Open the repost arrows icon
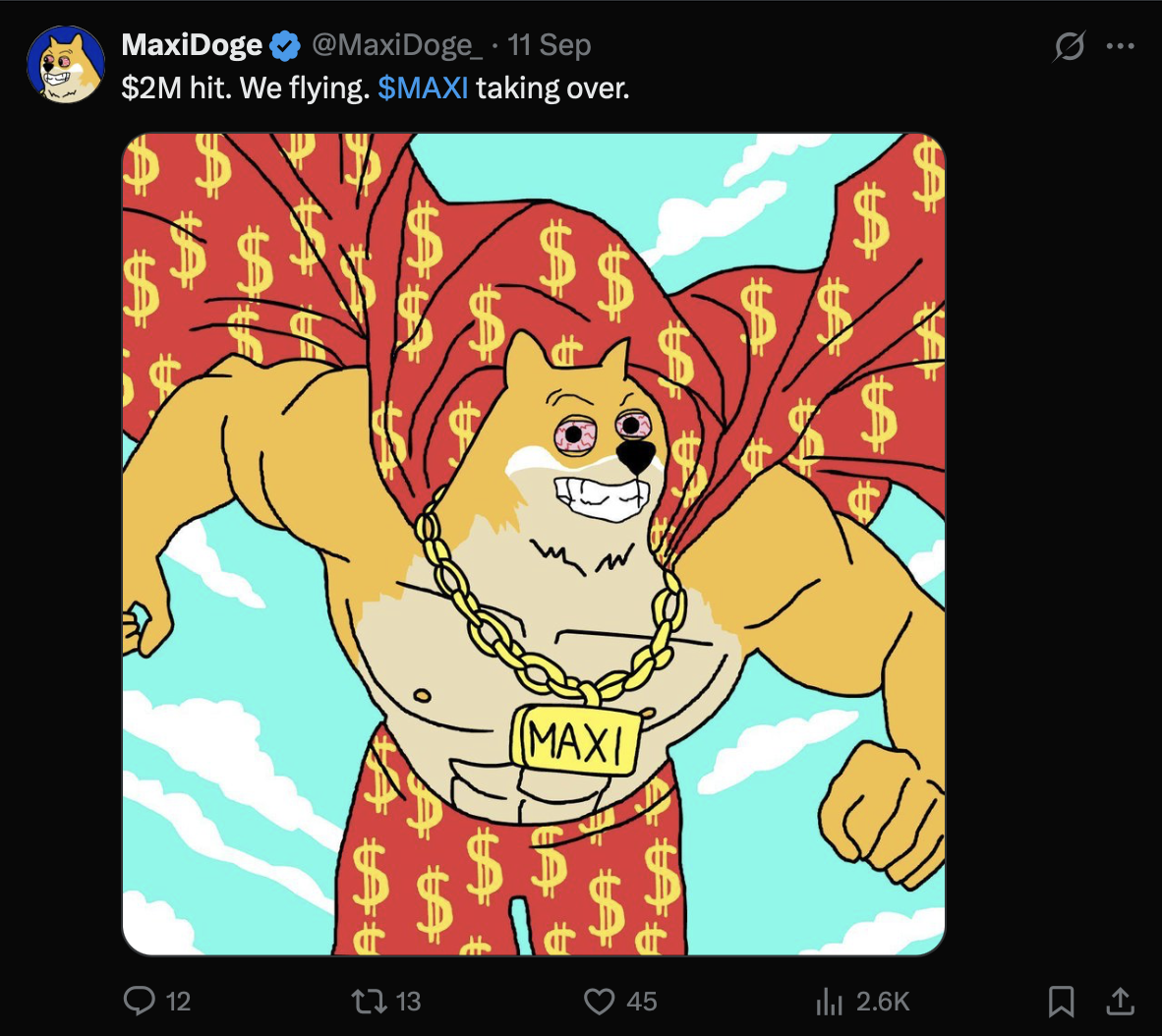This screenshot has height=1036, width=1162. click(369, 1001)
